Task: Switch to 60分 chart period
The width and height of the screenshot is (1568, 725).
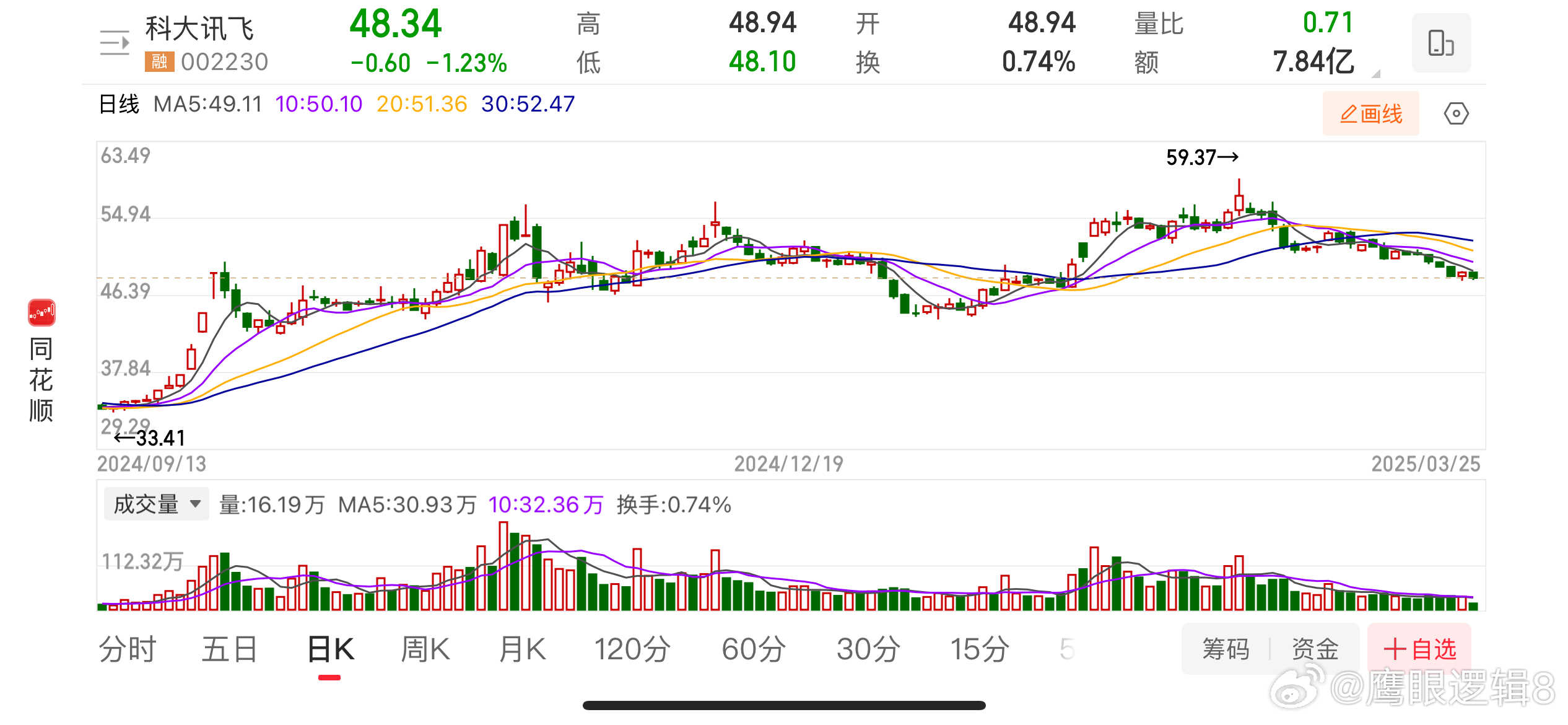Action: 753,649
